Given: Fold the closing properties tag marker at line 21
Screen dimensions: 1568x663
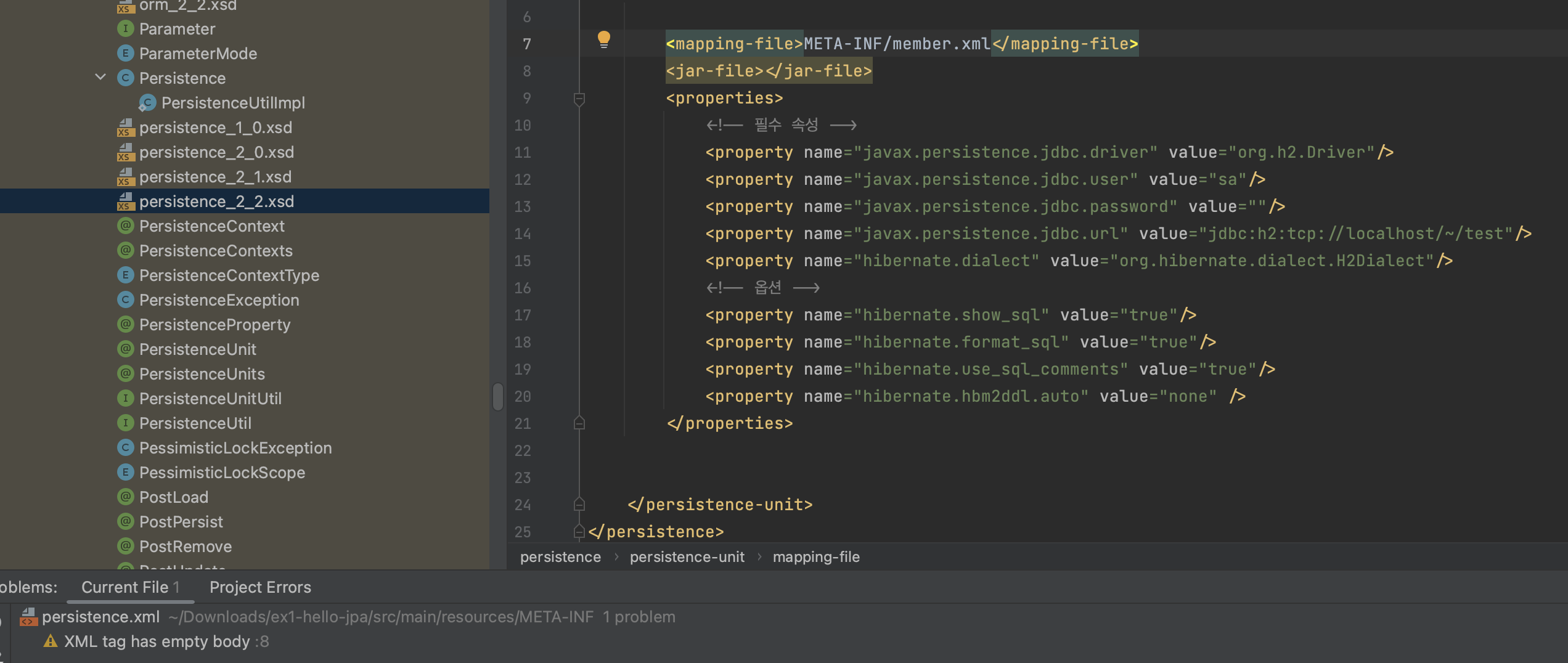Looking at the screenshot, I should pyautogui.click(x=579, y=423).
